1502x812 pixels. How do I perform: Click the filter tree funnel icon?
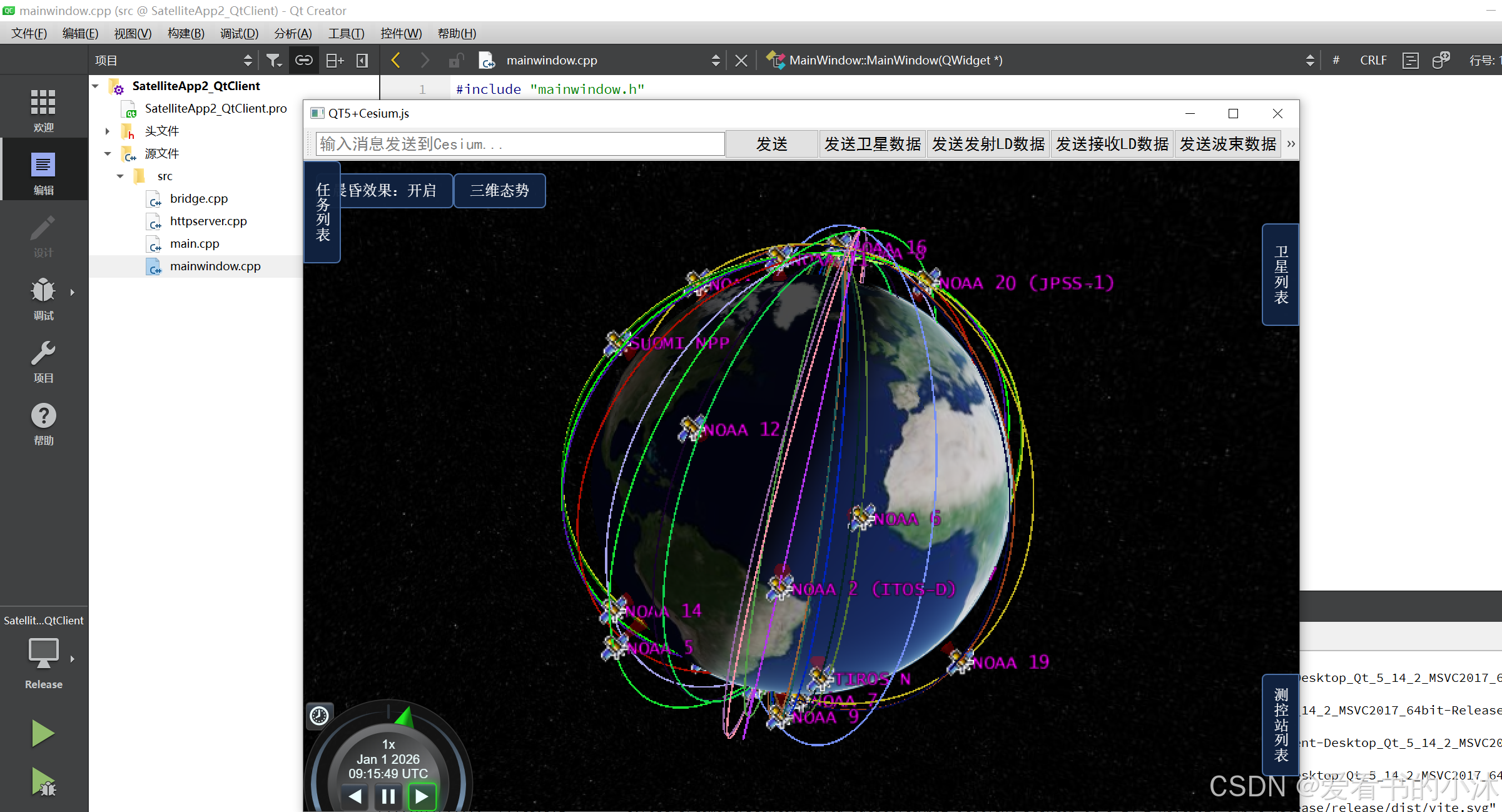coord(274,60)
